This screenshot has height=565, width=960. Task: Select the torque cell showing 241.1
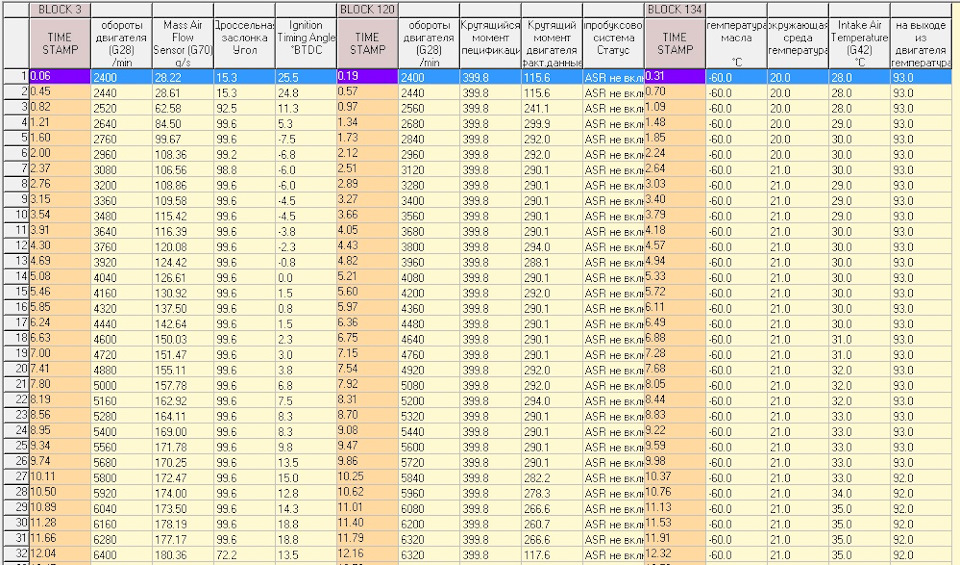(x=551, y=107)
